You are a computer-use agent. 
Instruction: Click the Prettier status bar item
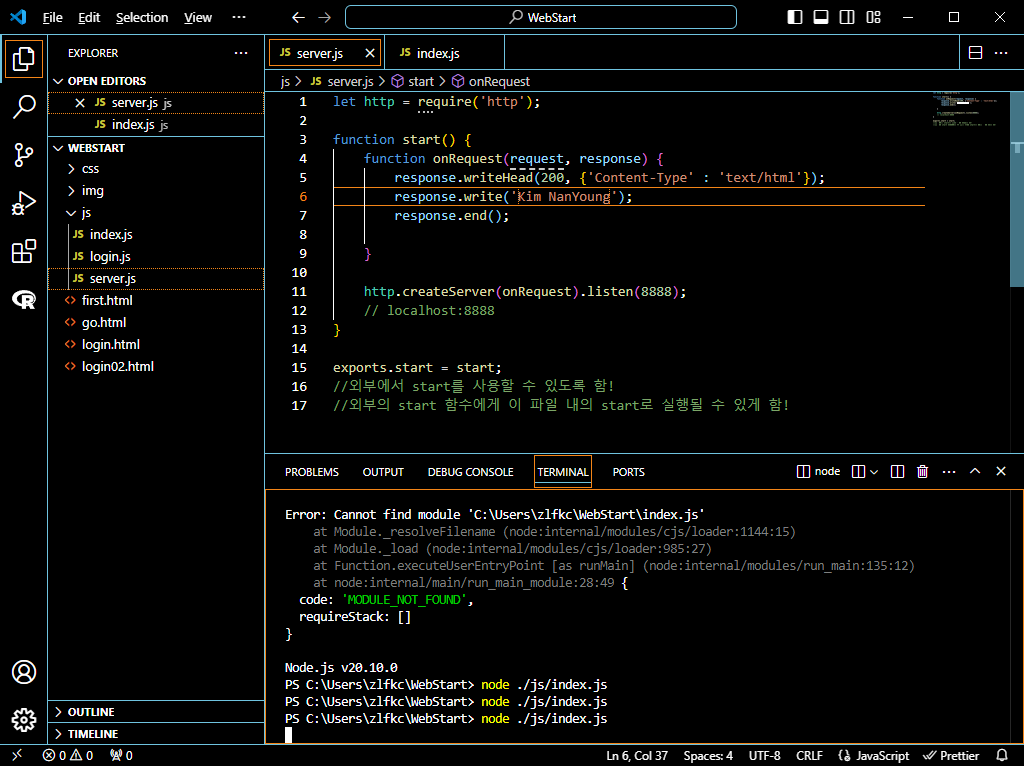pos(951,756)
